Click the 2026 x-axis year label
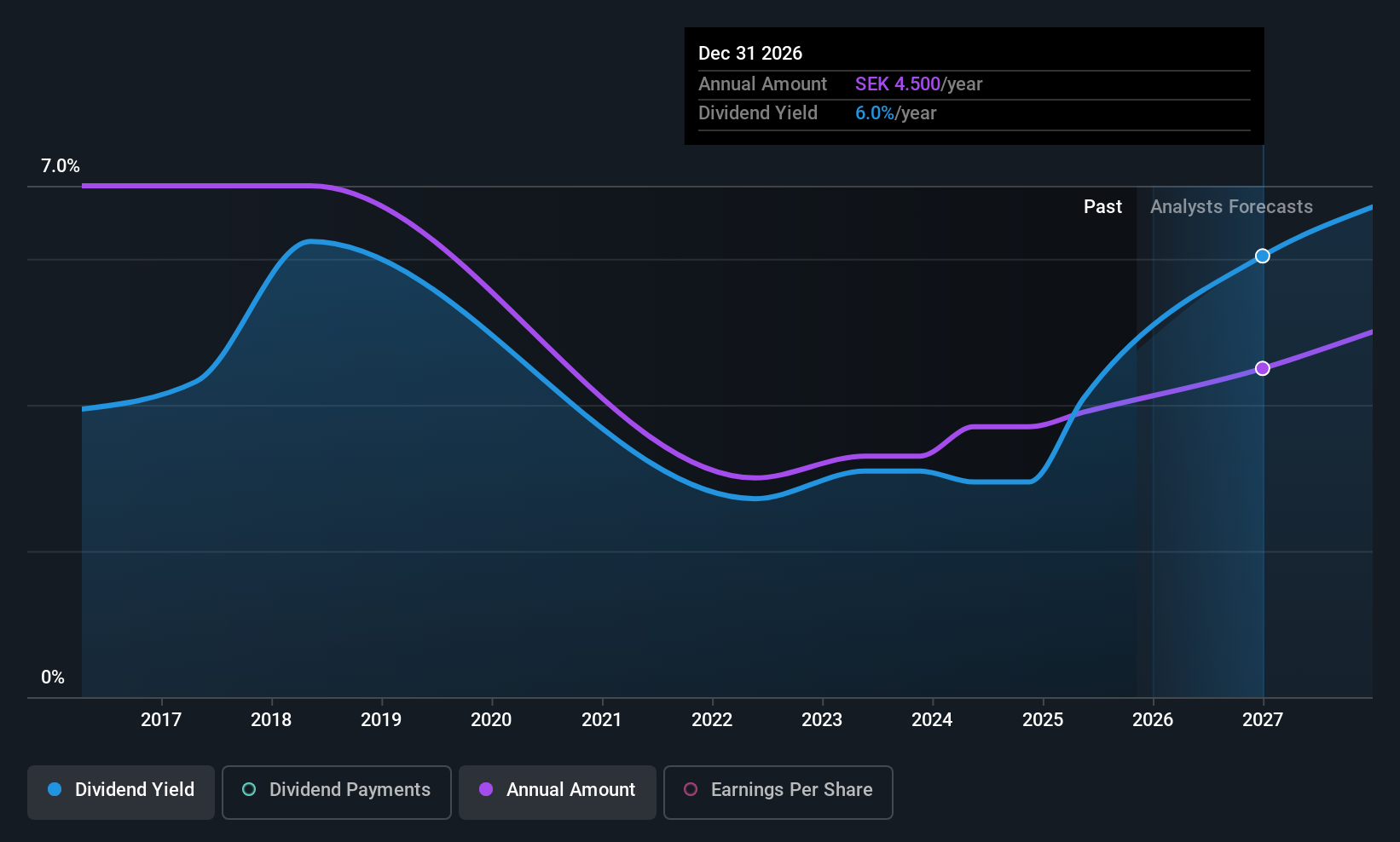Viewport: 1400px width, 842px height. pyautogui.click(x=1153, y=720)
